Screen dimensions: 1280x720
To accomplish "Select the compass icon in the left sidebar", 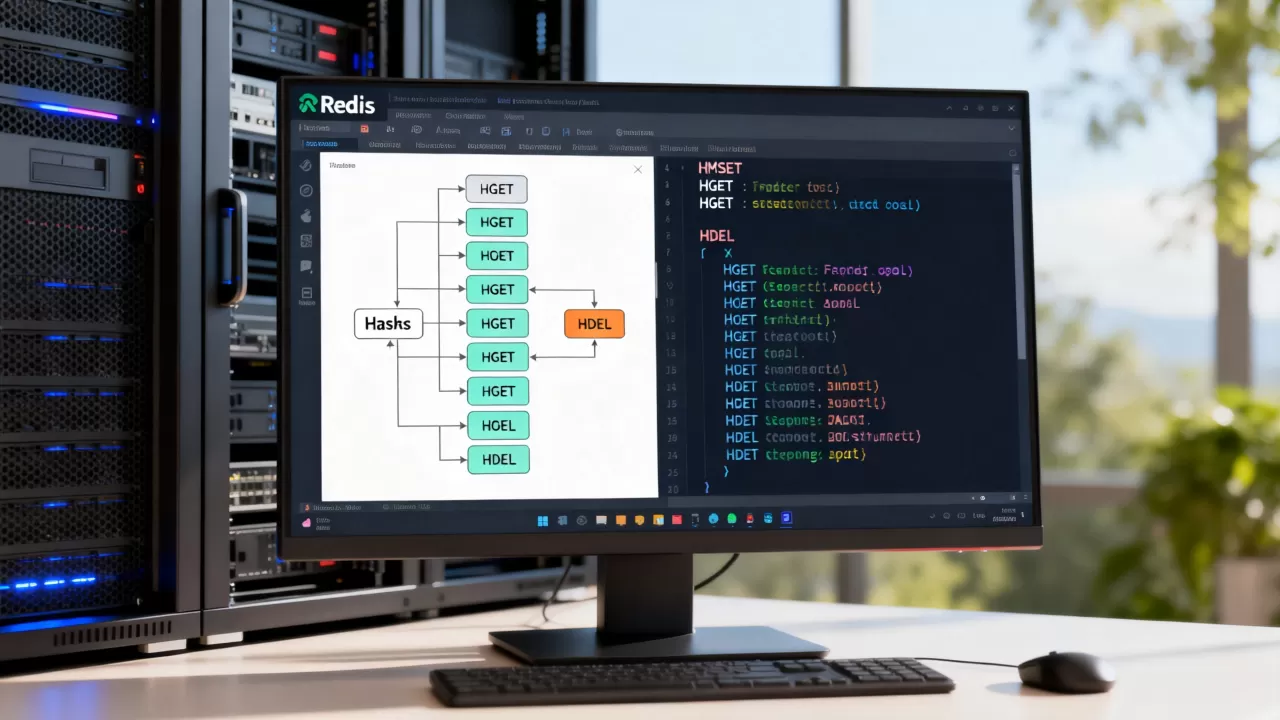I will tap(306, 190).
